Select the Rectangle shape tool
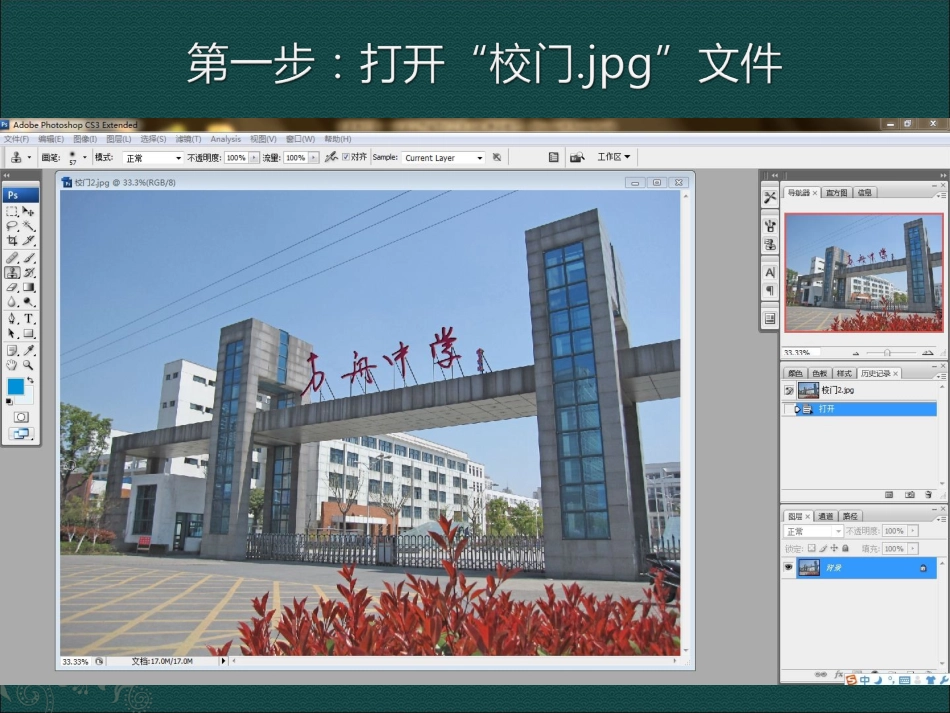This screenshot has width=950, height=713. (x=28, y=333)
